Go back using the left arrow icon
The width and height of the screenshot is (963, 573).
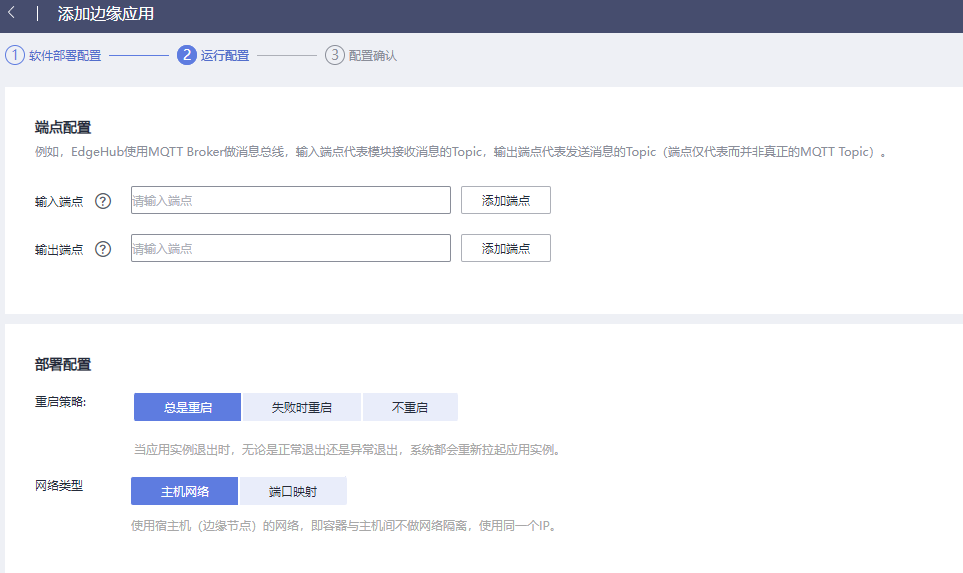11,13
